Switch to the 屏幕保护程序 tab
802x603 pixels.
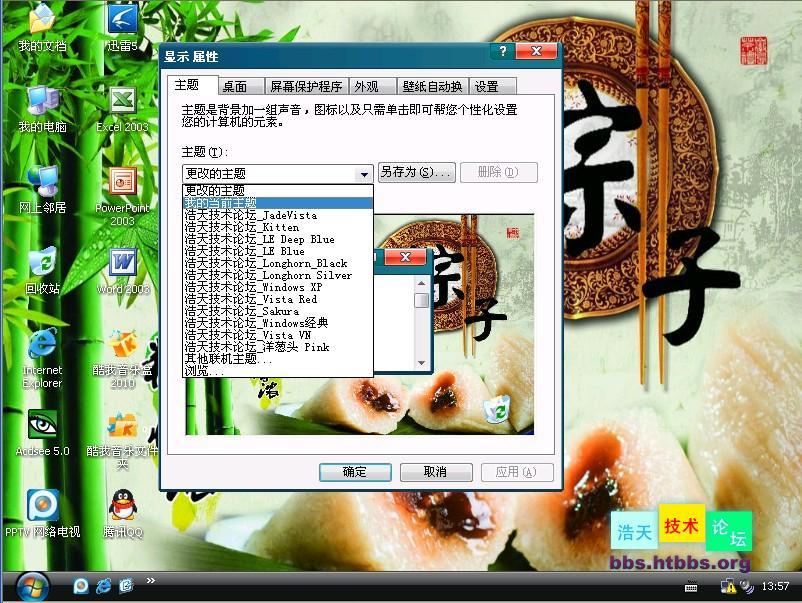pyautogui.click(x=306, y=86)
